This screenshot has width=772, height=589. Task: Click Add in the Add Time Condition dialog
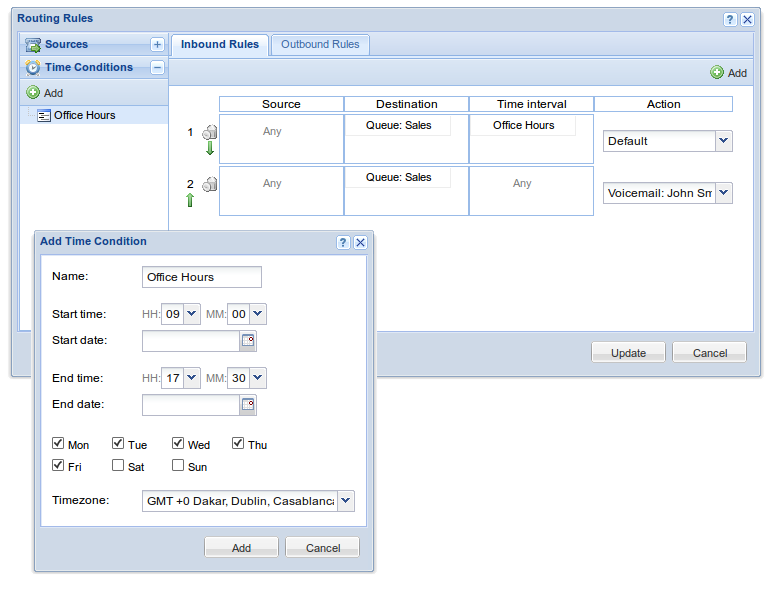[241, 548]
